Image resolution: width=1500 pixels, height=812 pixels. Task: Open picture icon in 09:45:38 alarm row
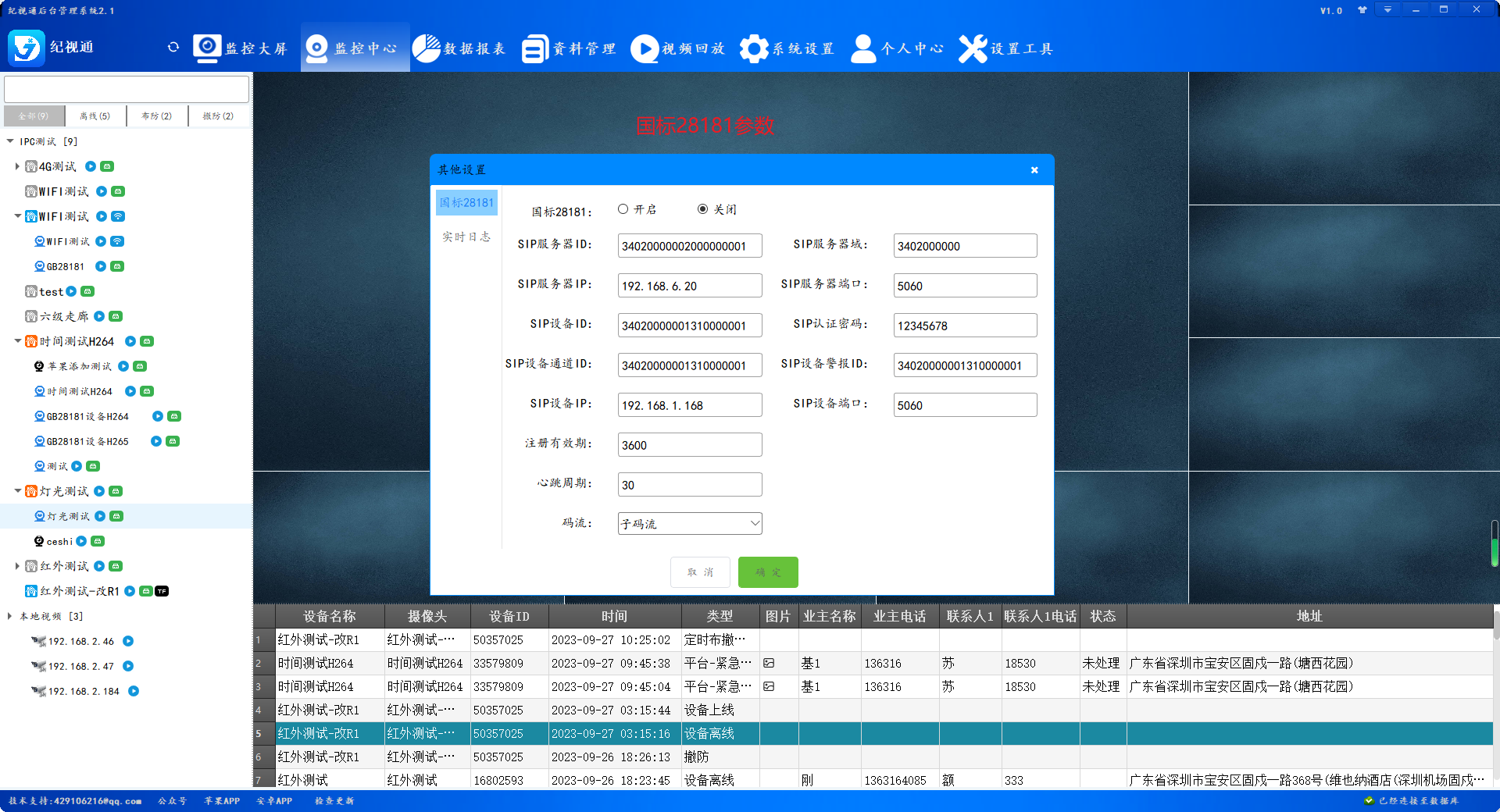click(x=769, y=663)
